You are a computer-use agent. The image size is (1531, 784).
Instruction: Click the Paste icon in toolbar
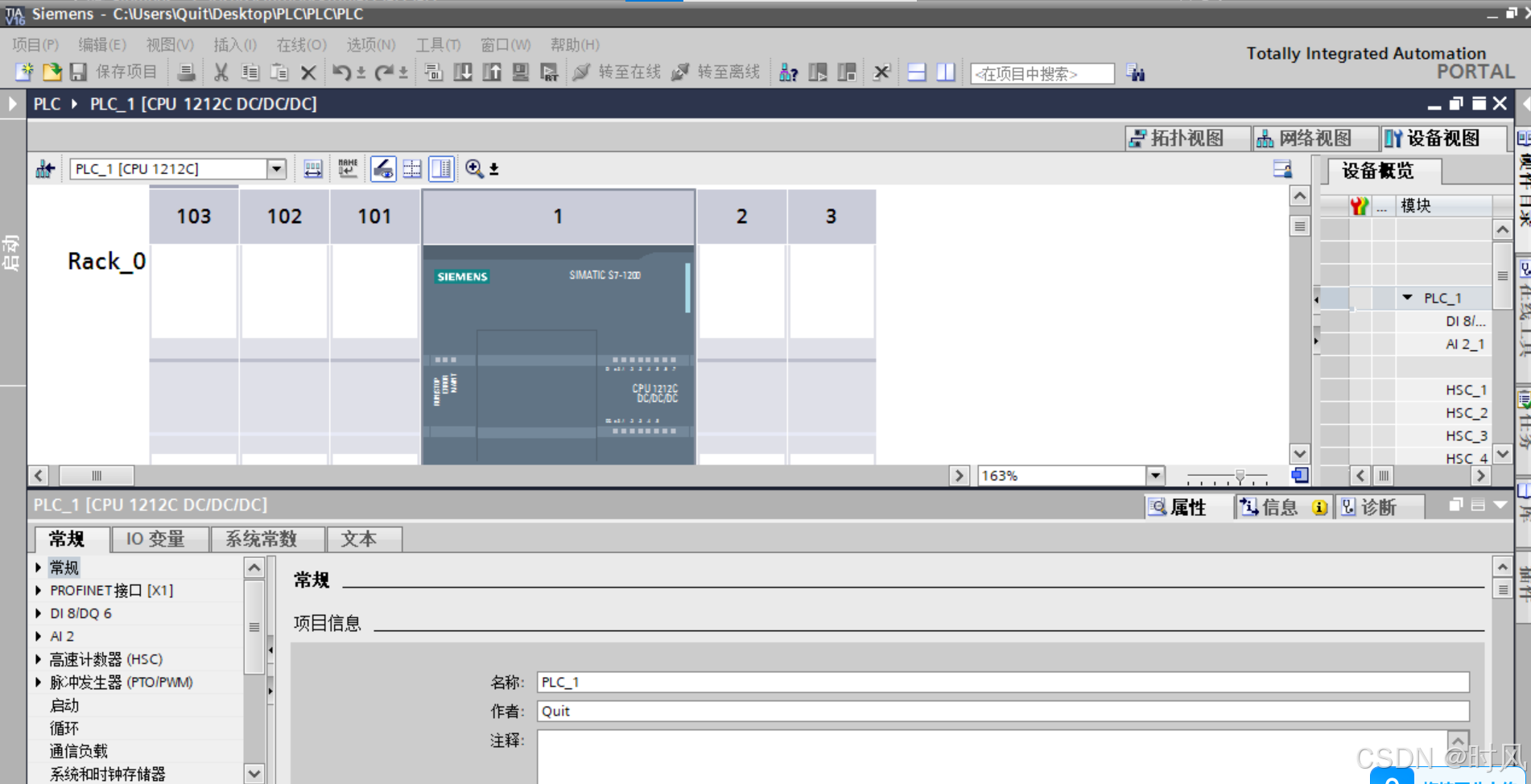(x=279, y=72)
